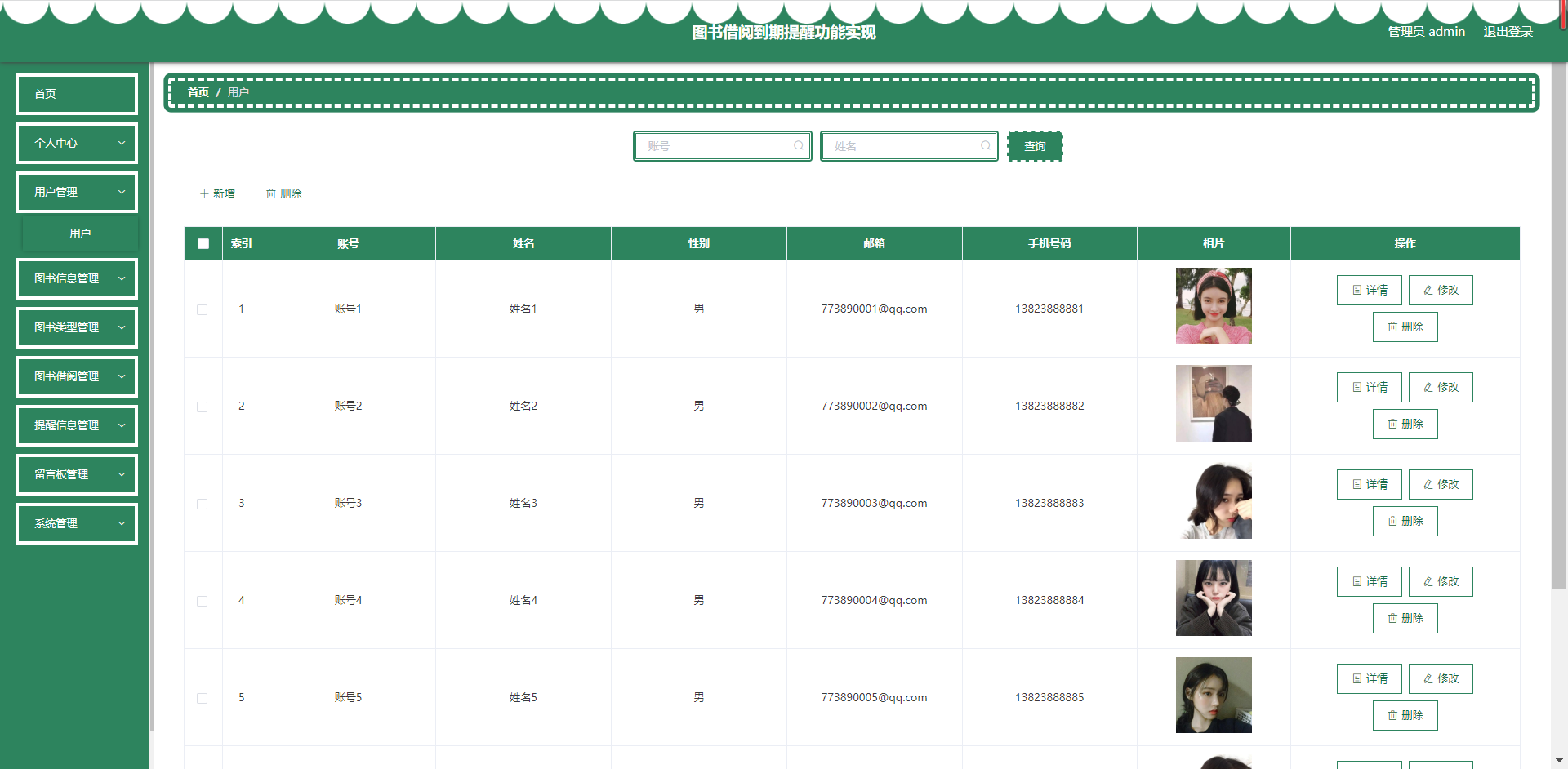
Task: Click the plus 新增 add button
Action: pos(217,193)
